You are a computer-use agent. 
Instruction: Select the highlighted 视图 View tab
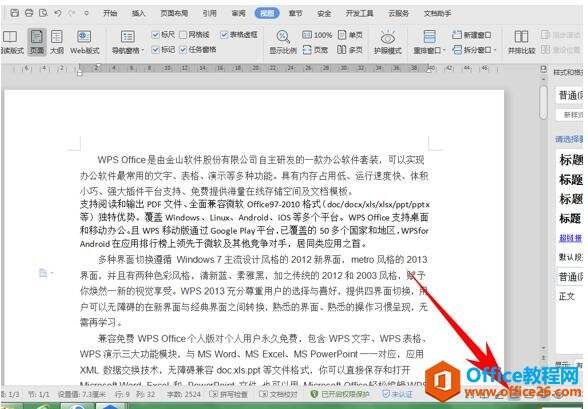tap(267, 13)
